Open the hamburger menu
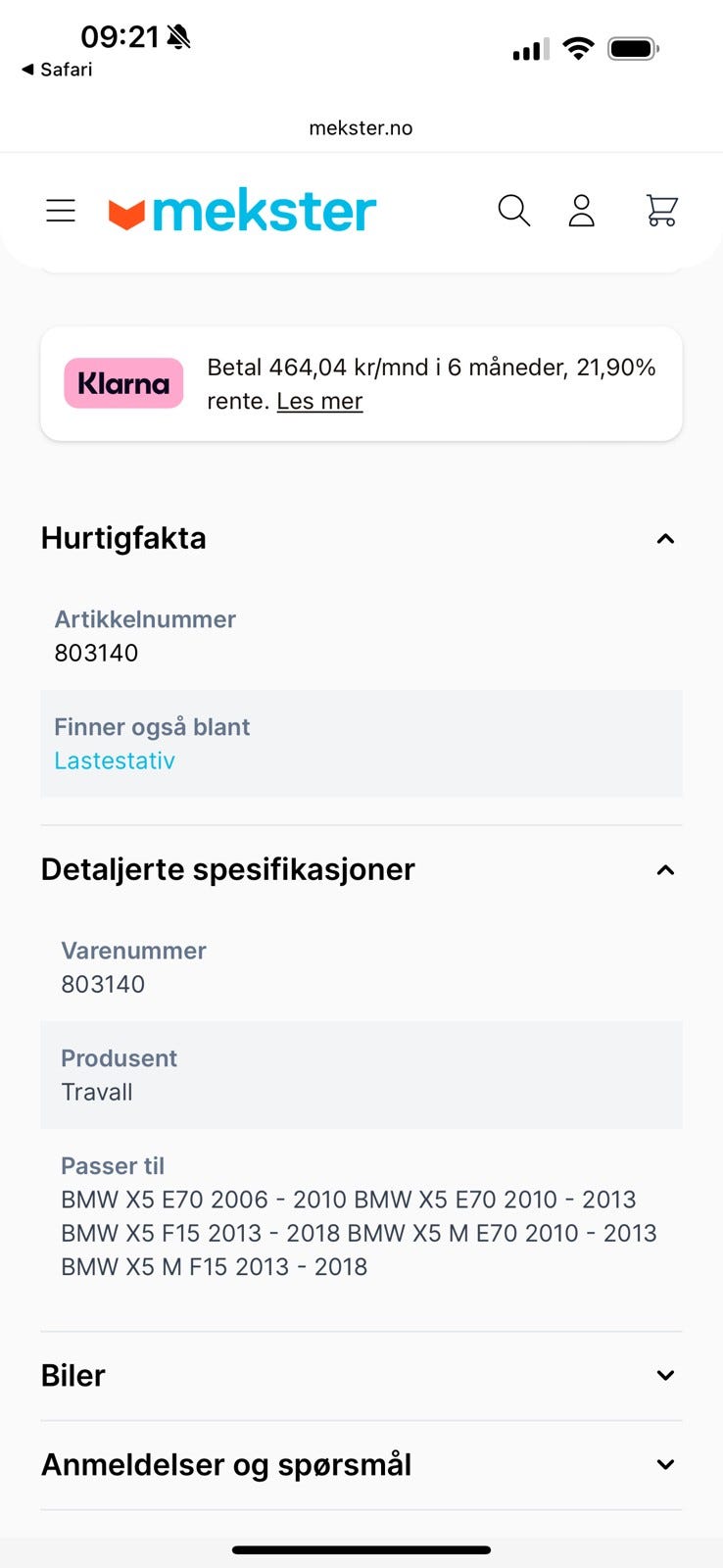The width and height of the screenshot is (723, 1568). click(x=61, y=211)
